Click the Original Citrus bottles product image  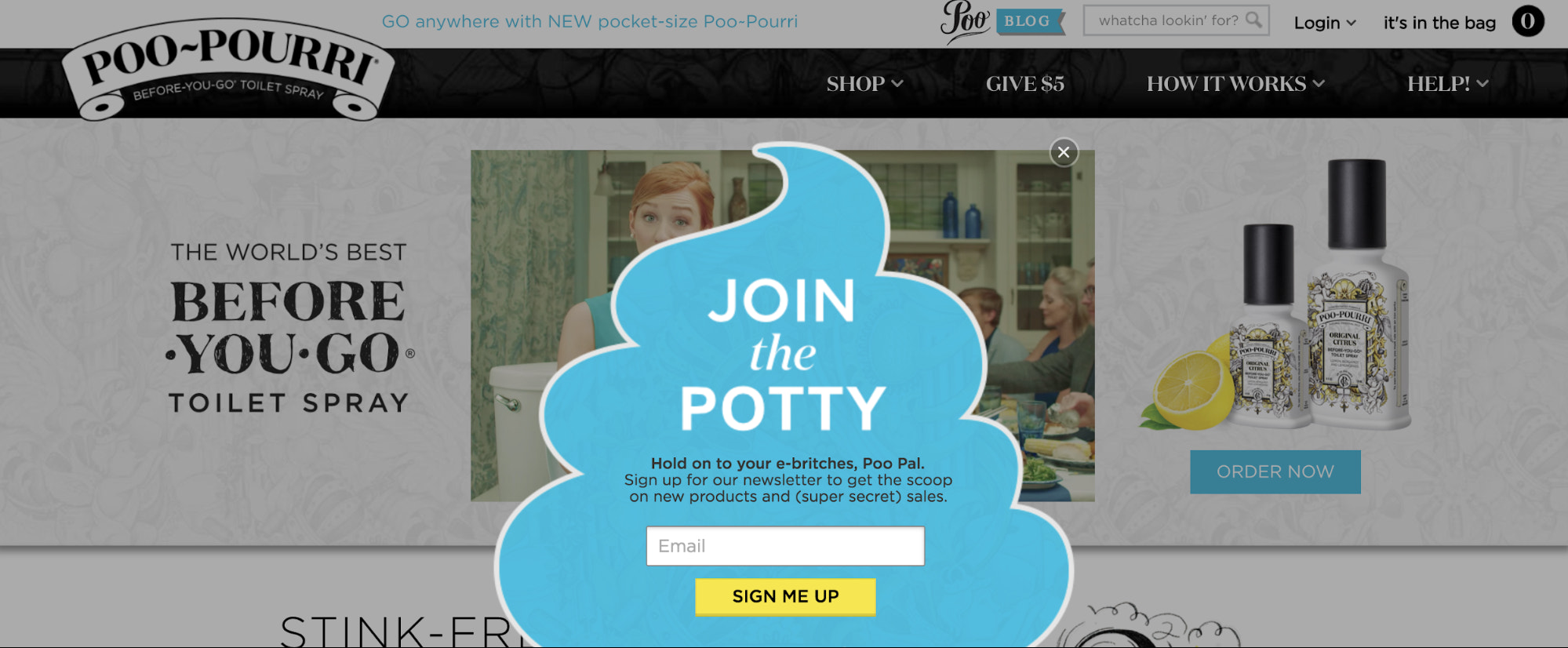pos(1276,295)
